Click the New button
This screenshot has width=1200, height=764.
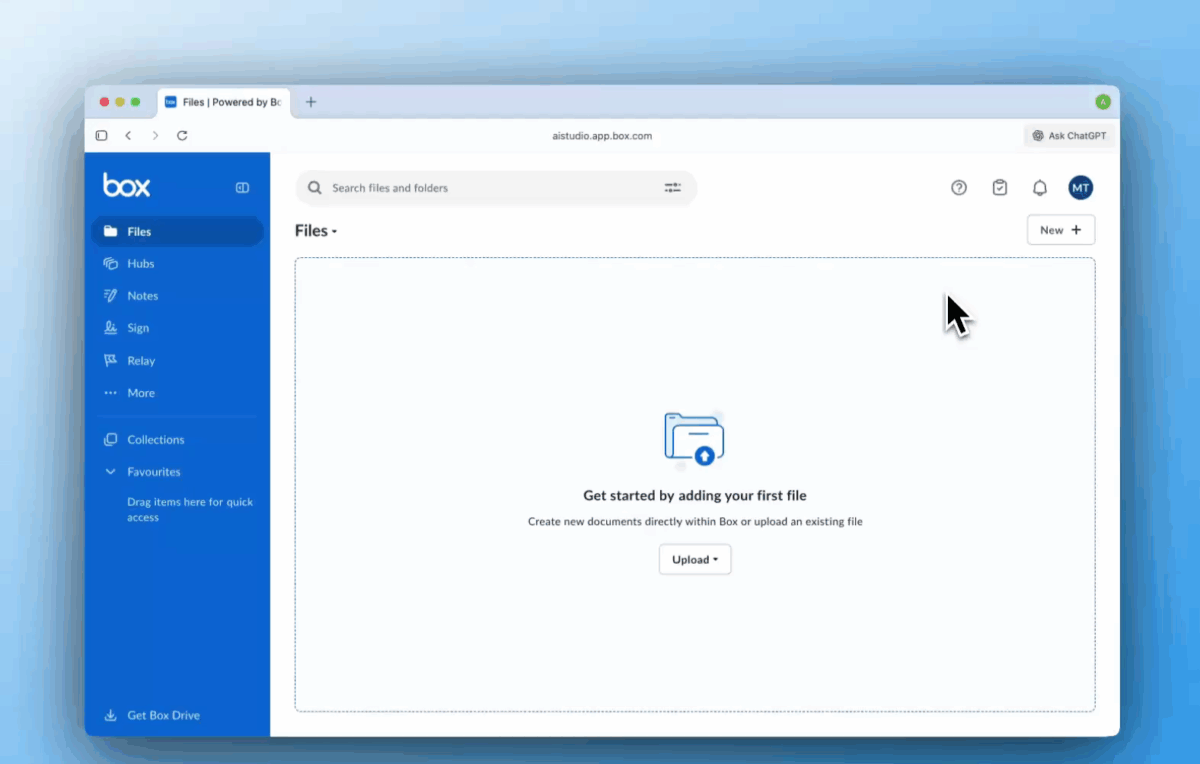tap(1060, 230)
